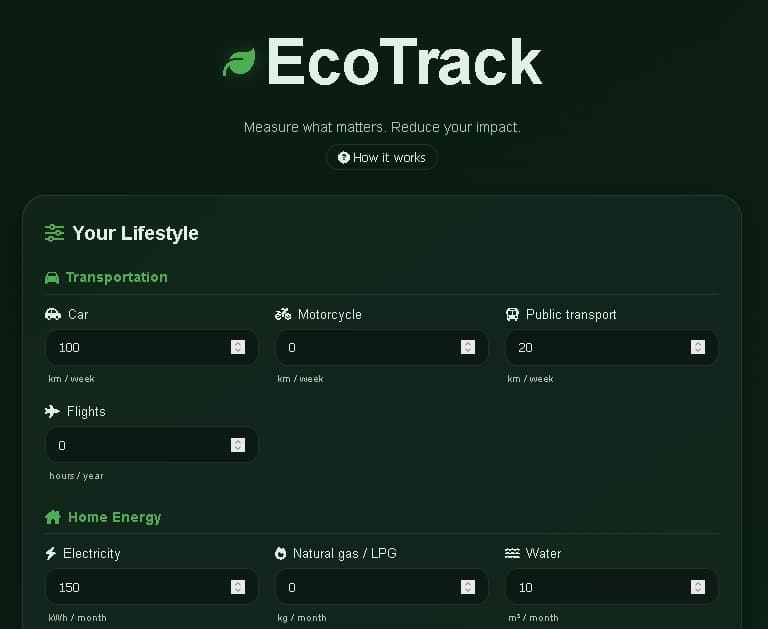Viewport: 768px width, 629px height.
Task: Click the Public transport spinner control
Action: pyautogui.click(x=698, y=347)
